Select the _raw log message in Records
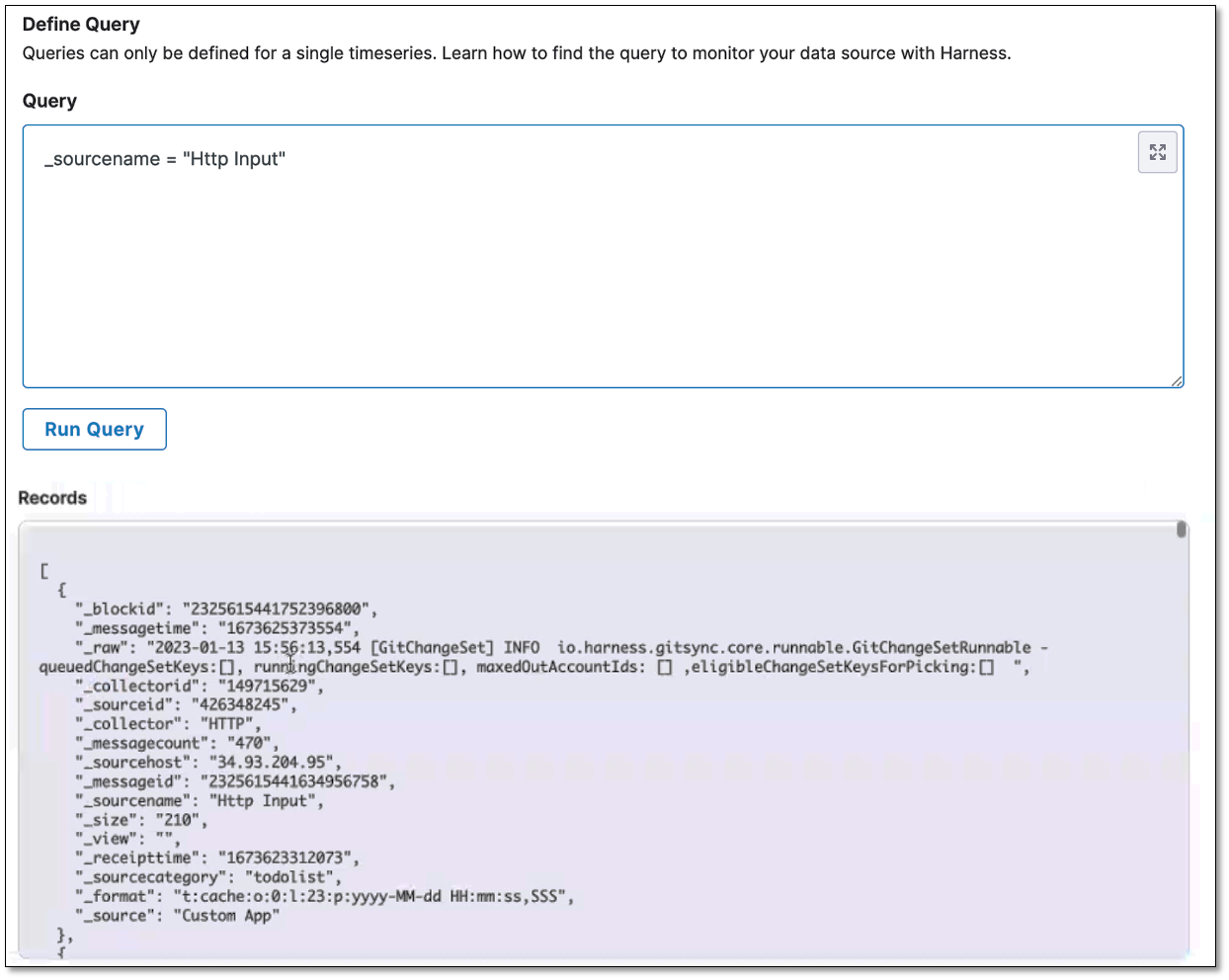Screen dimensions: 1229x980 pos(395,647)
